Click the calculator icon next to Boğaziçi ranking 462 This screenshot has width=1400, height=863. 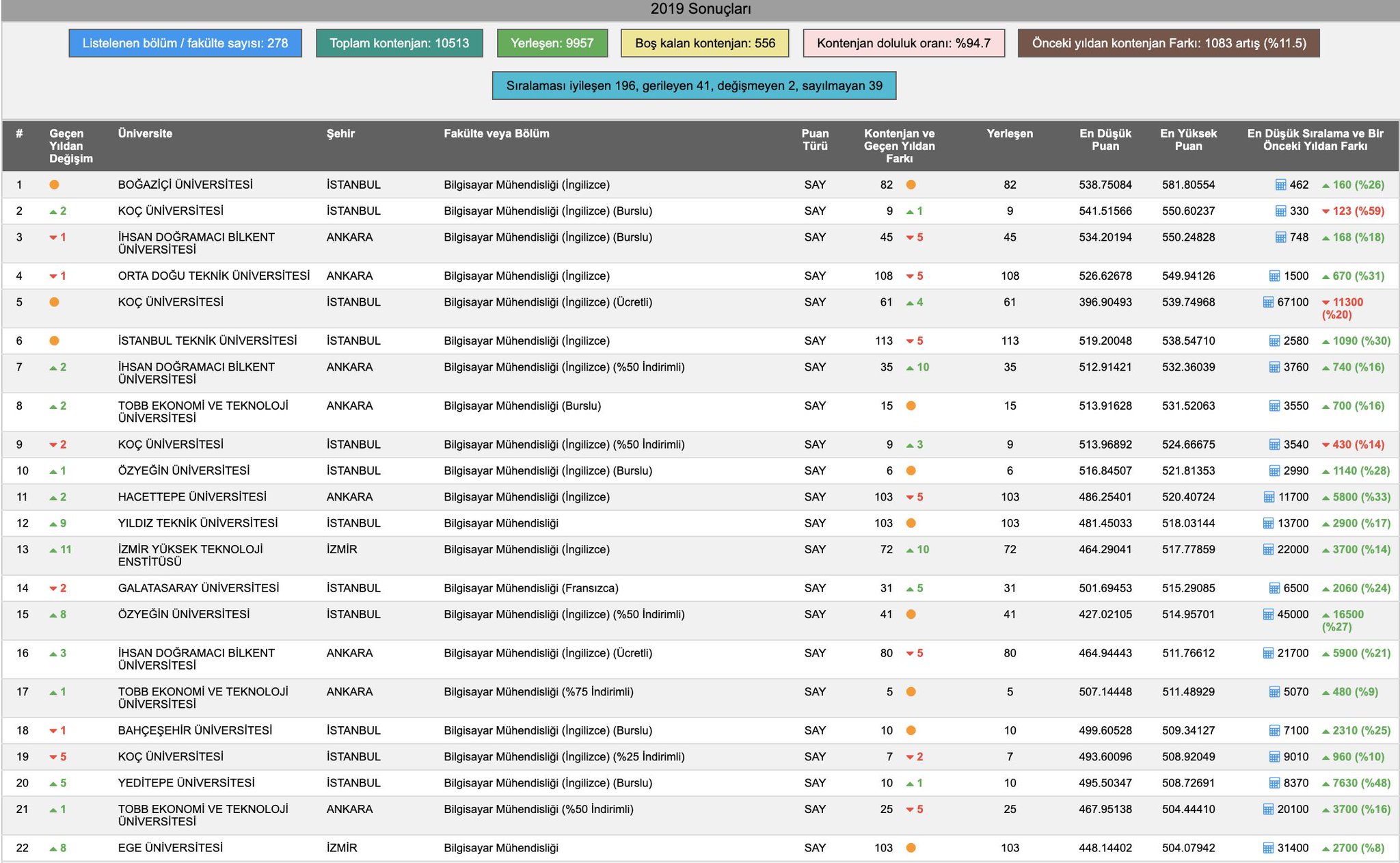(x=1281, y=185)
